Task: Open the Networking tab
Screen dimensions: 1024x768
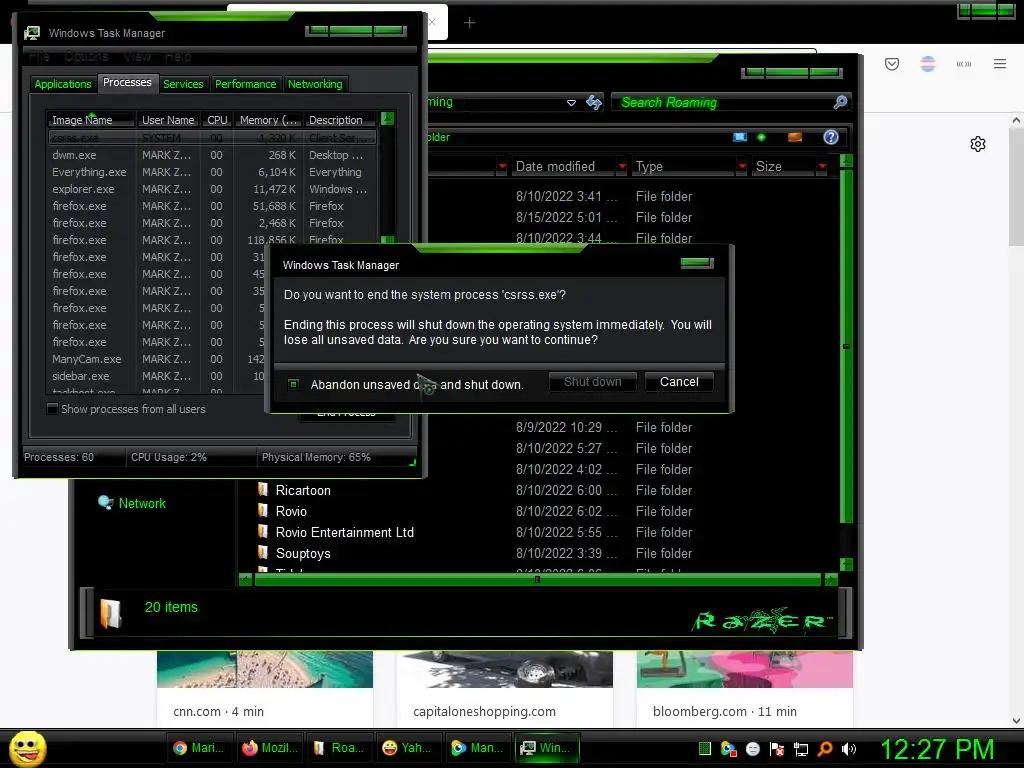Action: pos(315,84)
